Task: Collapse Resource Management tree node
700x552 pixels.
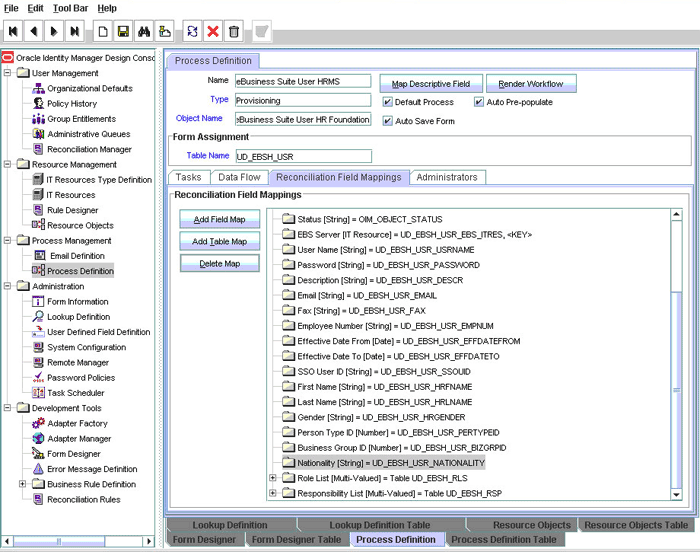Action: [8, 164]
